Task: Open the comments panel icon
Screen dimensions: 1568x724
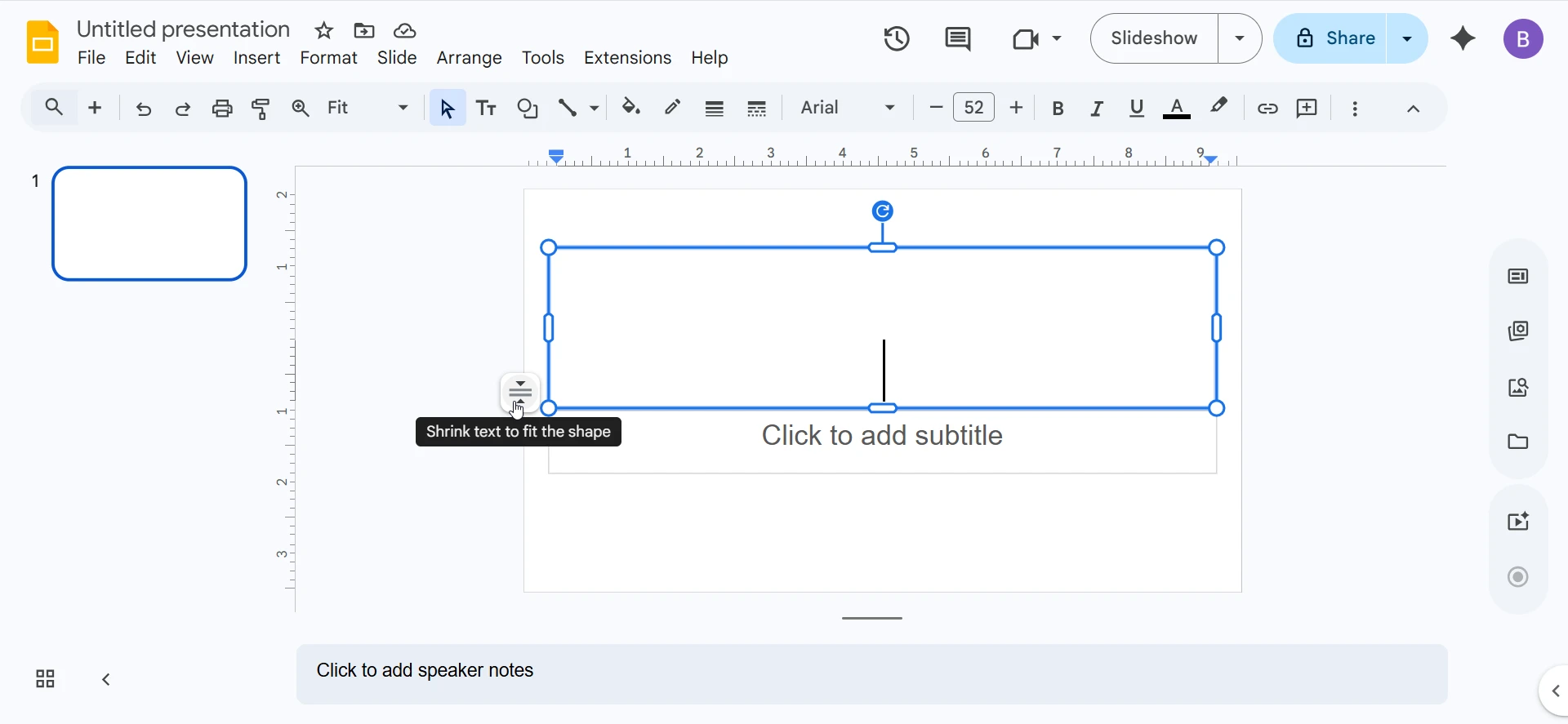Action: click(957, 38)
